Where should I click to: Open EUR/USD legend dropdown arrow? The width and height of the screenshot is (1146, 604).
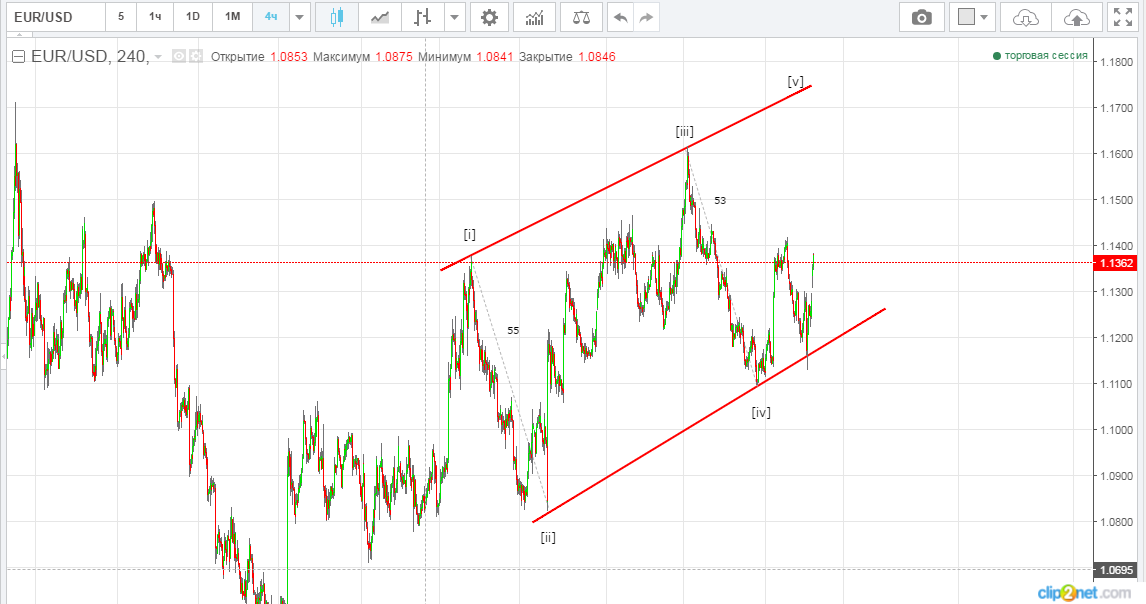click(158, 57)
